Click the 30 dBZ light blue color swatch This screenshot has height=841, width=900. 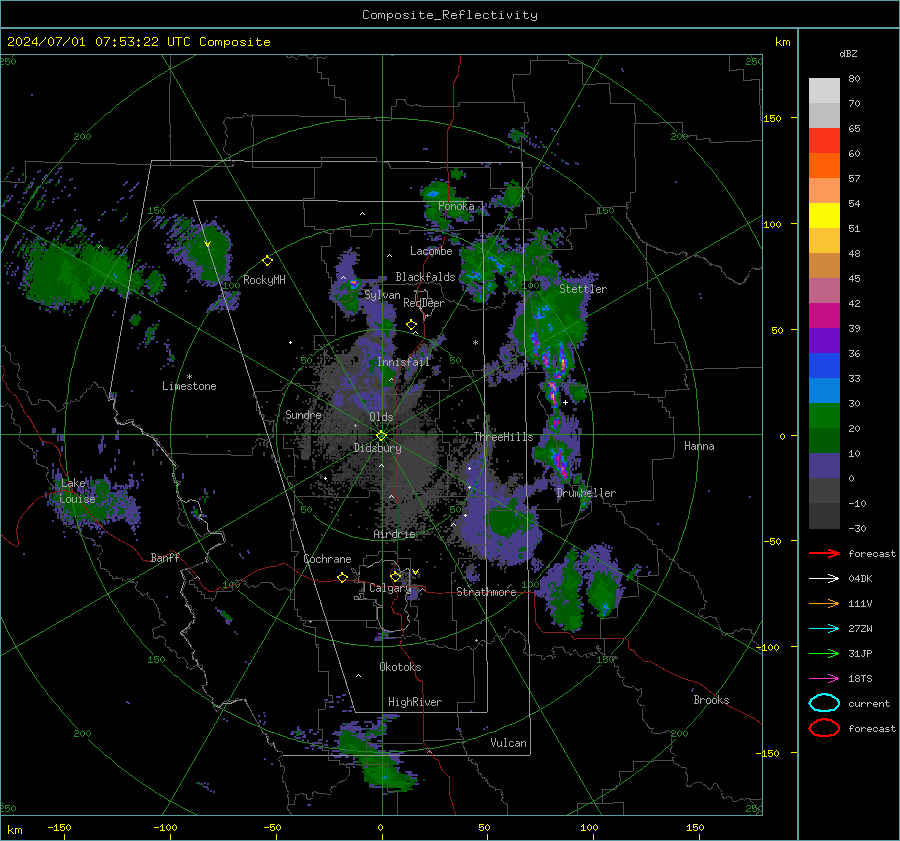(x=824, y=390)
